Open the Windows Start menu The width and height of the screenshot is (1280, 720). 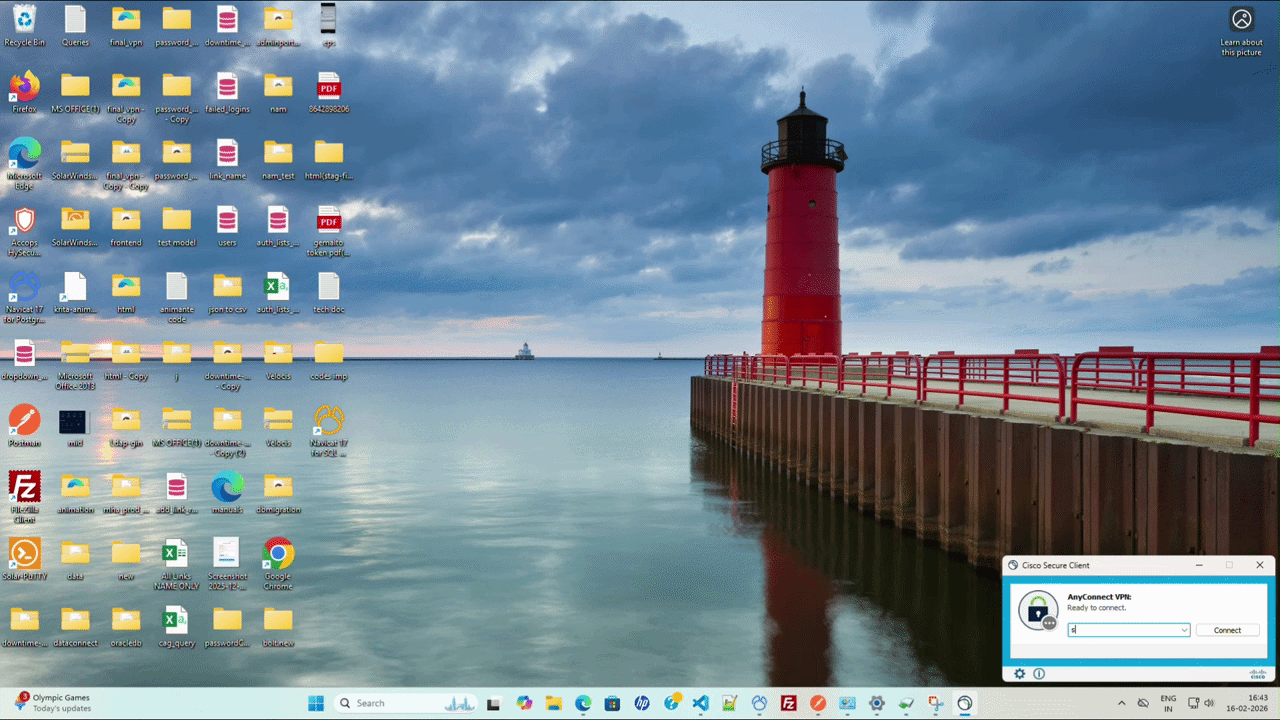[316, 703]
